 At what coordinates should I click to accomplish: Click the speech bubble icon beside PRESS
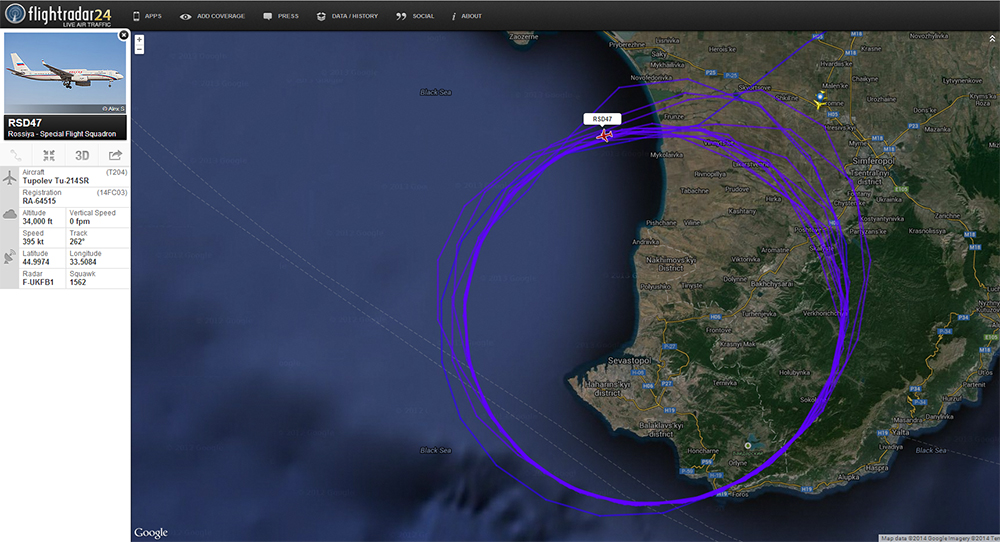click(267, 17)
